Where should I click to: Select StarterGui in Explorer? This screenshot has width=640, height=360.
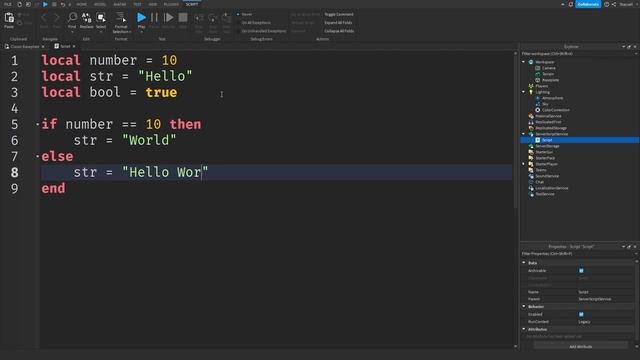pyautogui.click(x=544, y=152)
